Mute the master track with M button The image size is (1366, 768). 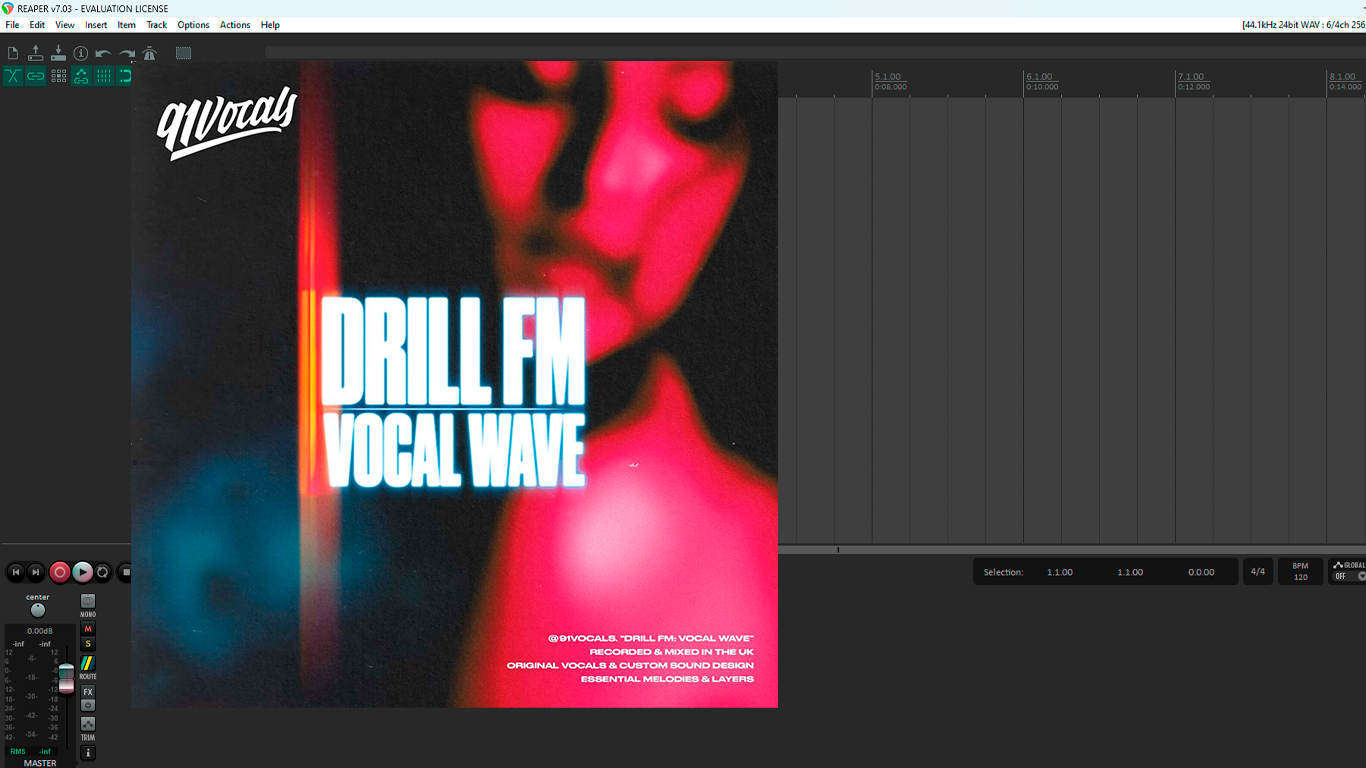pos(88,629)
